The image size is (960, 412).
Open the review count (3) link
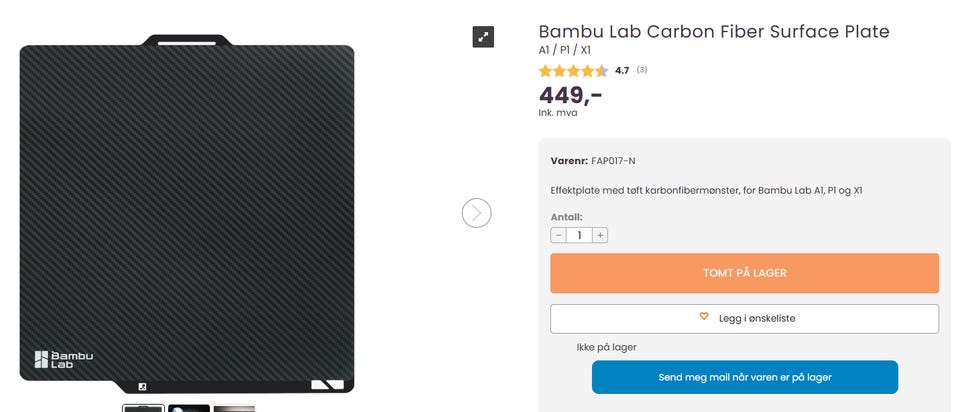click(642, 70)
